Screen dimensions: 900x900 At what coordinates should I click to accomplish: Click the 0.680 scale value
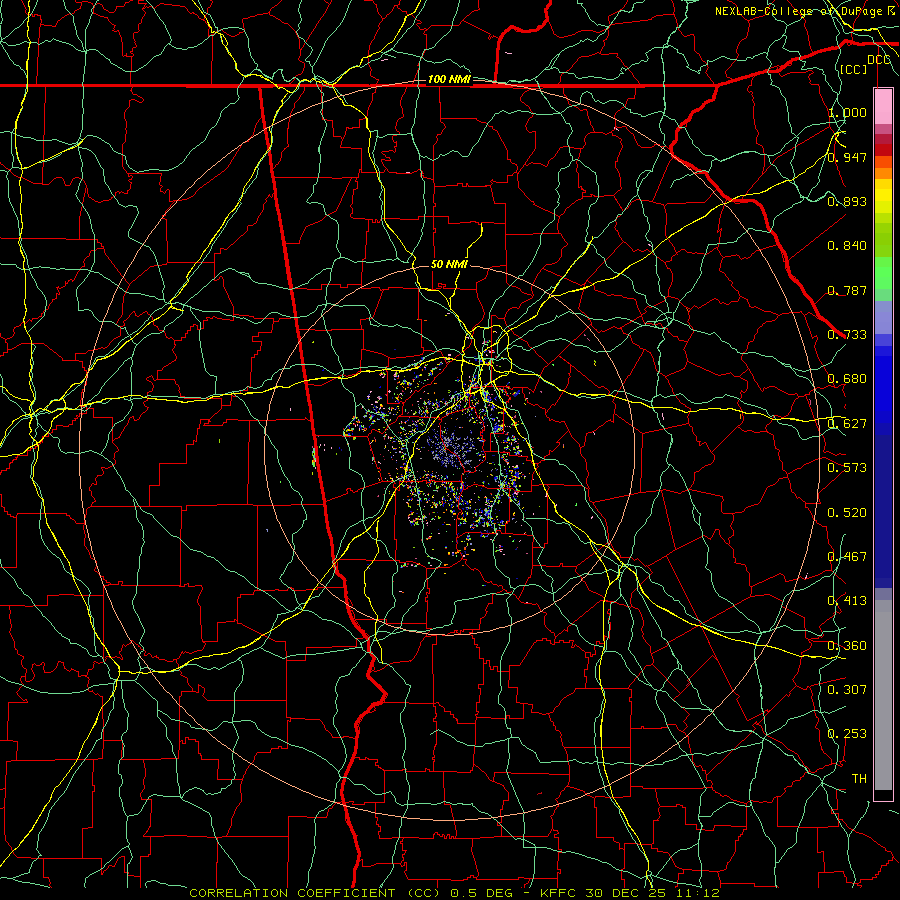[847, 379]
